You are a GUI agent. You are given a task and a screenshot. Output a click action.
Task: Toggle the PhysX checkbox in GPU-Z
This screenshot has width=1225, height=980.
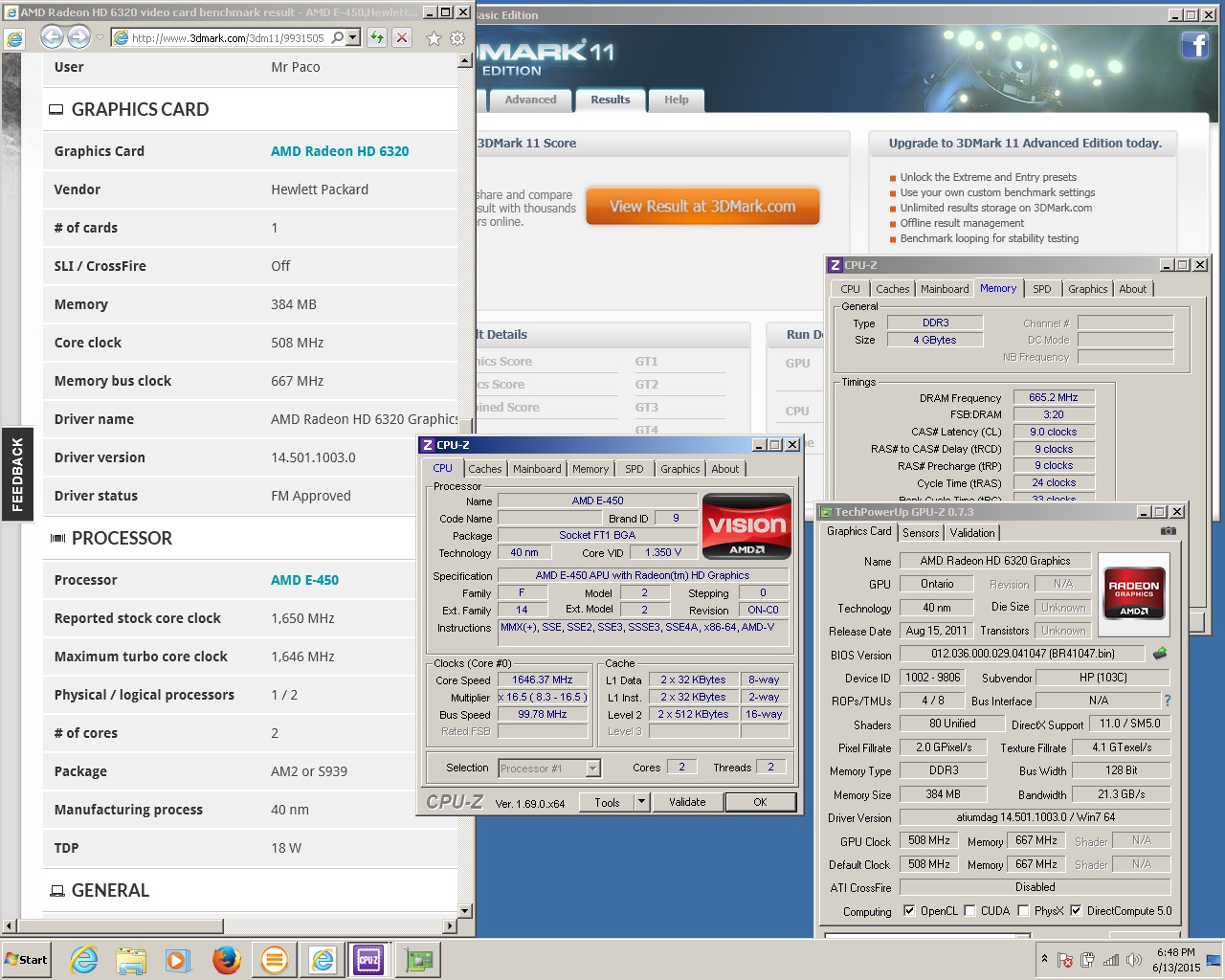point(1023,910)
